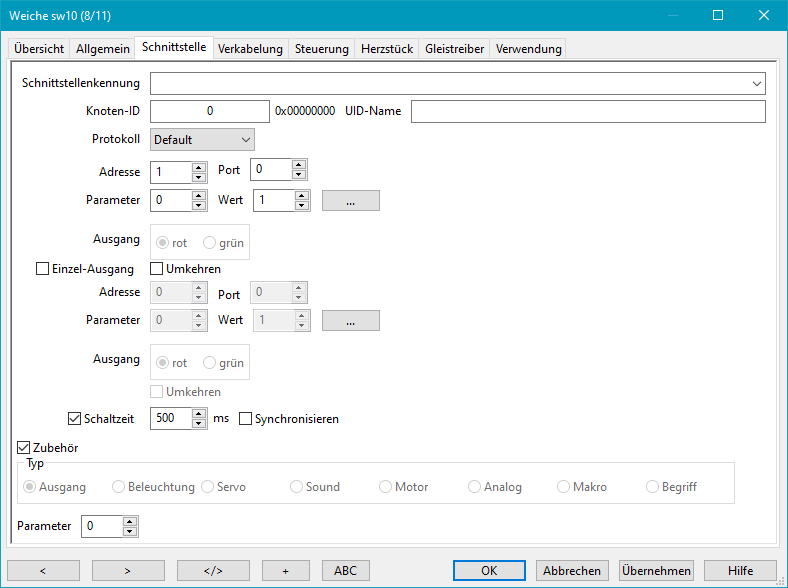Click the UID-Name text field
Screen dimensions: 788x588
click(587, 111)
